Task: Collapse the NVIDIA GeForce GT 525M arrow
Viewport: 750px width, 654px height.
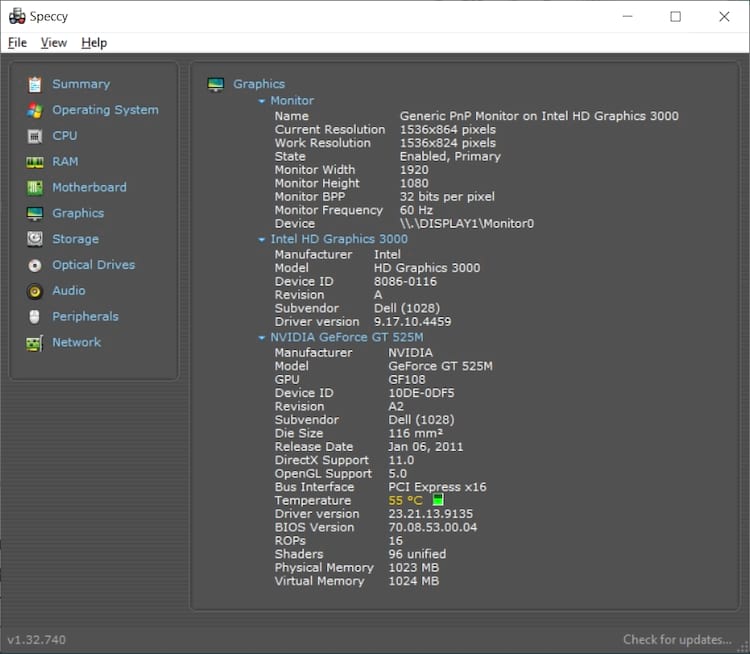Action: [x=262, y=338]
